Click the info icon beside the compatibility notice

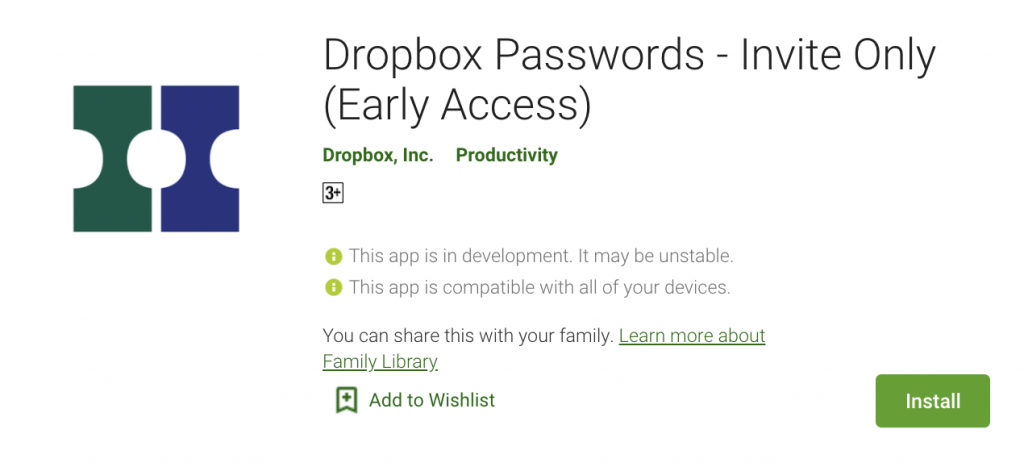pyautogui.click(x=333, y=288)
